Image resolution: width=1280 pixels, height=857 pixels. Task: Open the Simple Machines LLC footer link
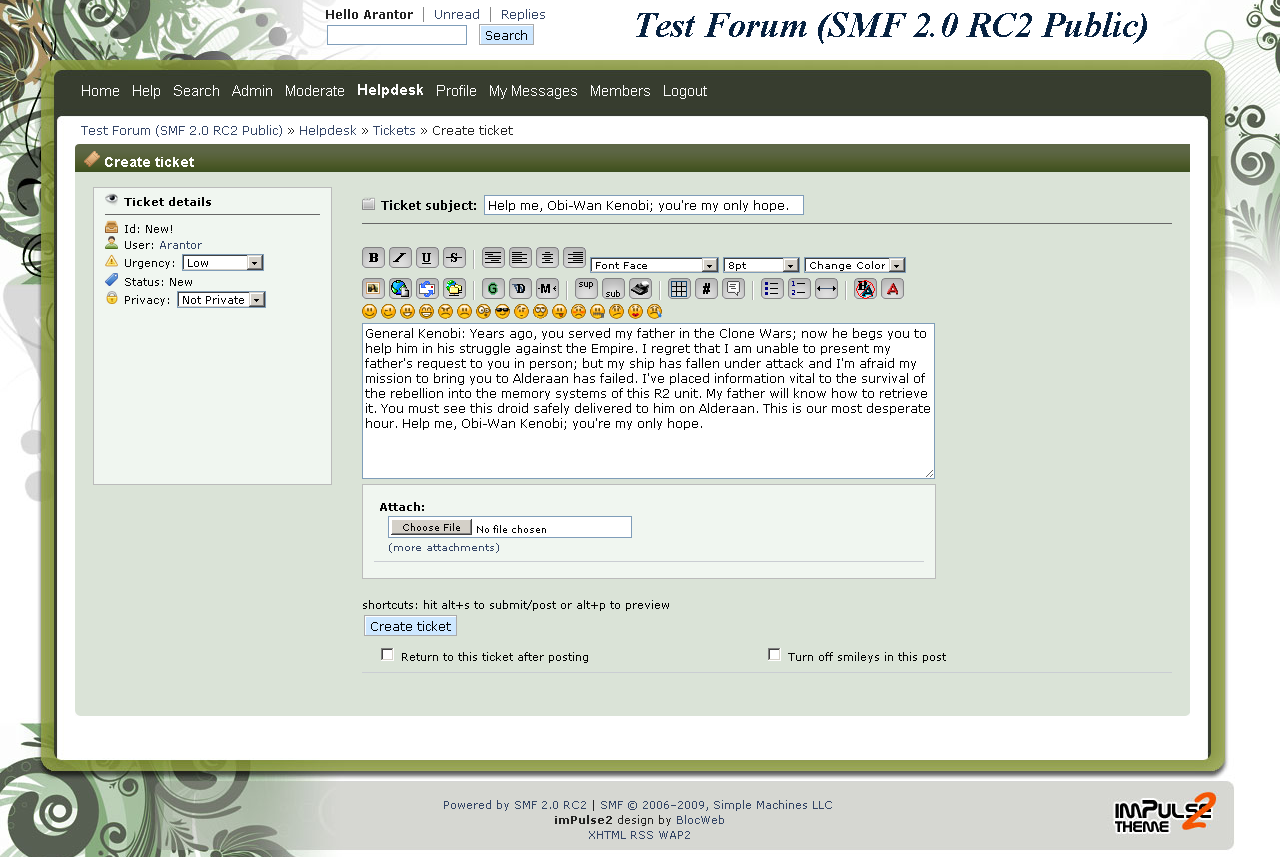772,805
